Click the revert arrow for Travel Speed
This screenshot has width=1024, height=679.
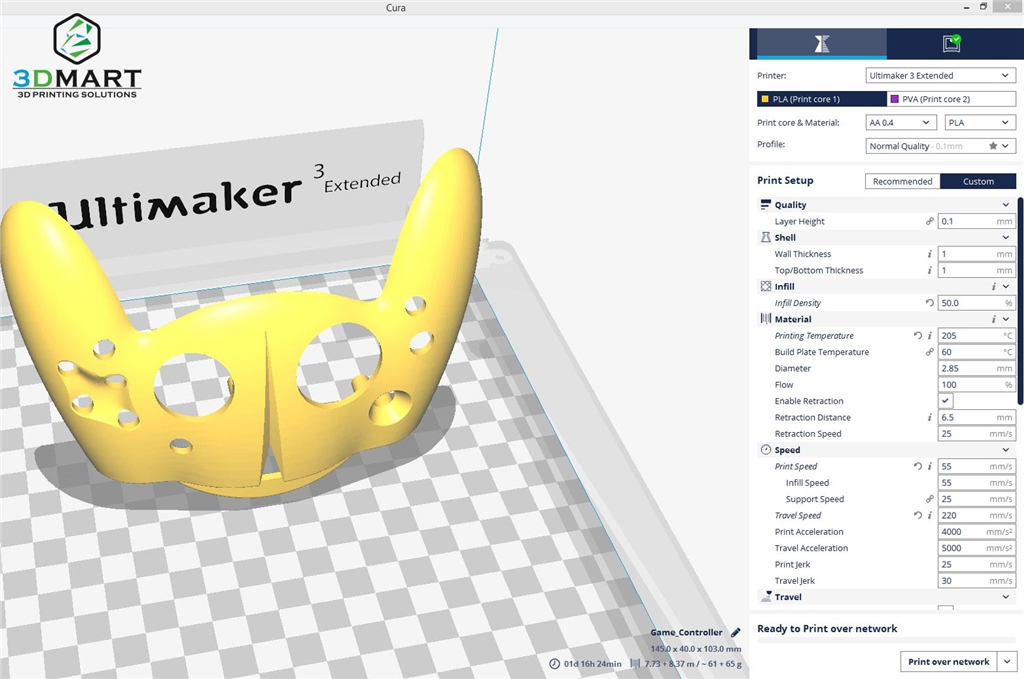coord(918,515)
